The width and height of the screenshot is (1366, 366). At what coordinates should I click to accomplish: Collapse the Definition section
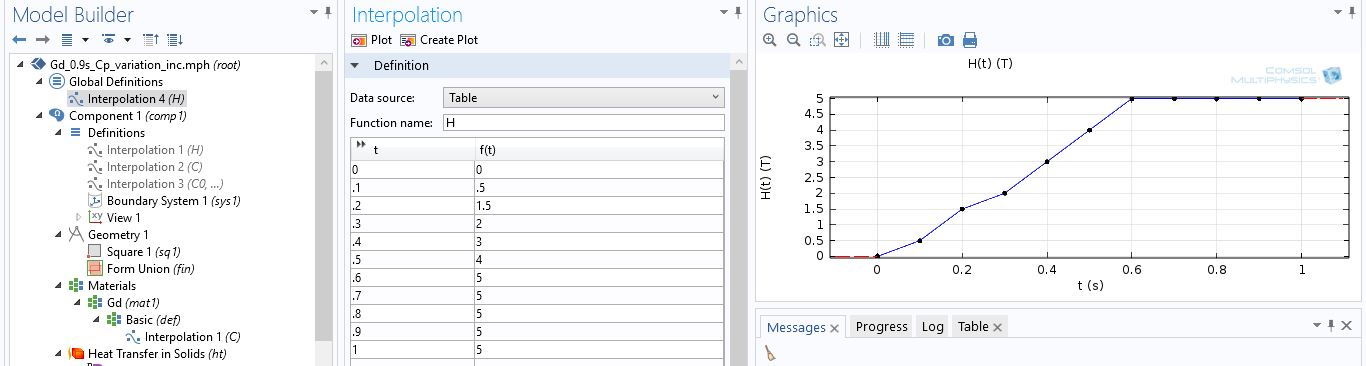pos(355,65)
